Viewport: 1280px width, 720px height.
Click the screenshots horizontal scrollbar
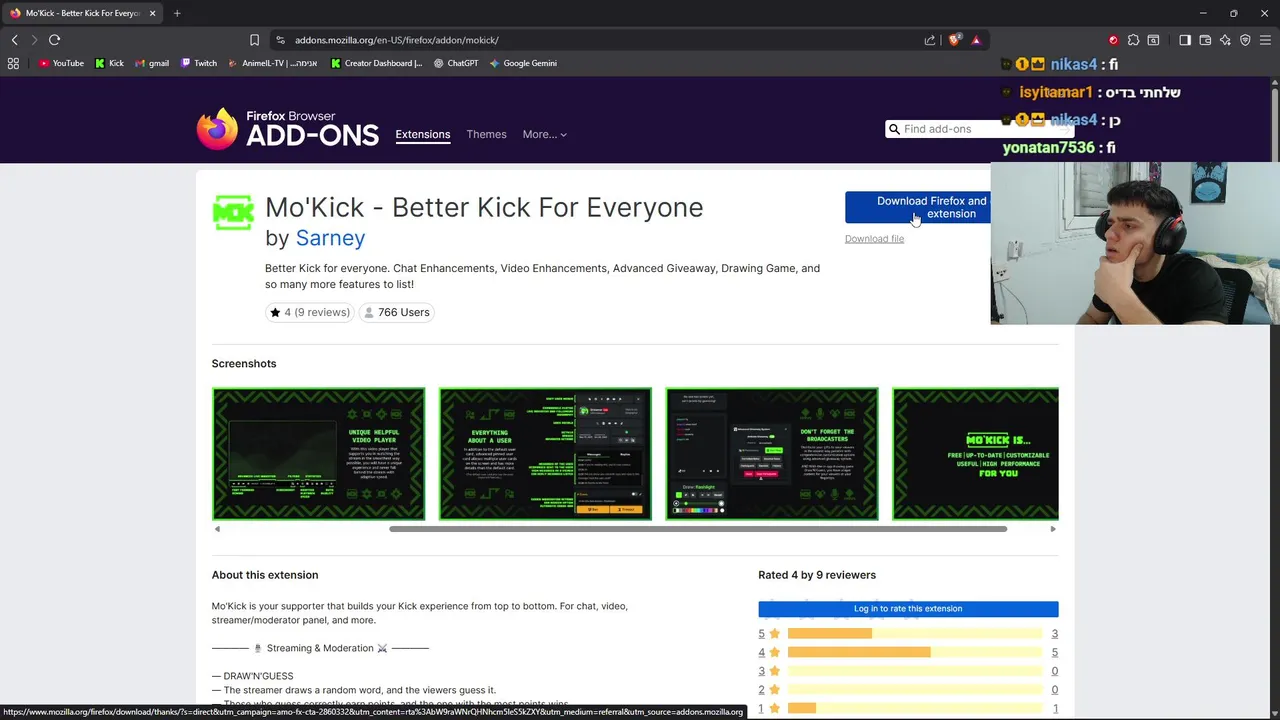(698, 529)
